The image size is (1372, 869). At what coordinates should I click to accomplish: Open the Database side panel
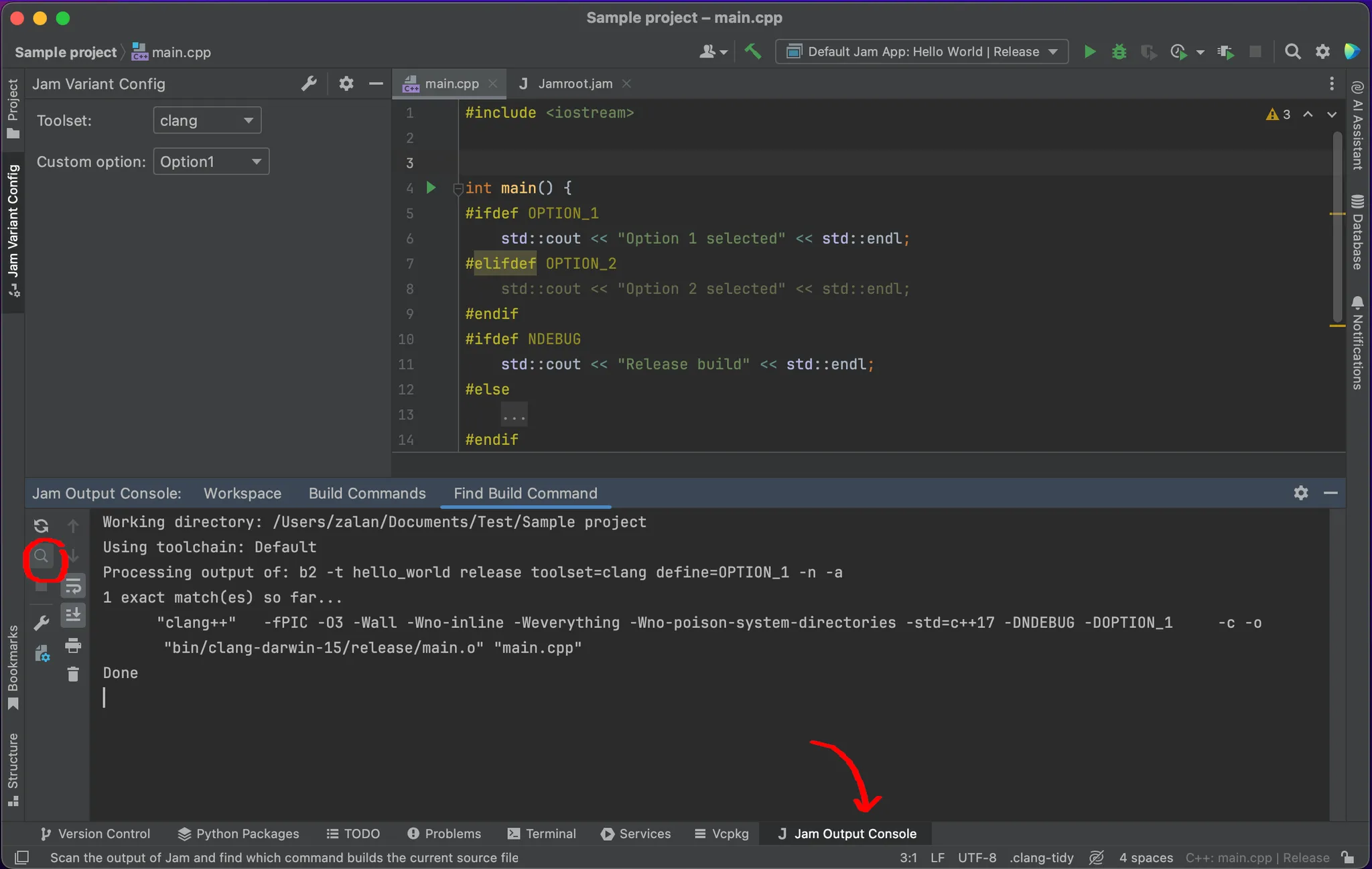pyautogui.click(x=1357, y=232)
